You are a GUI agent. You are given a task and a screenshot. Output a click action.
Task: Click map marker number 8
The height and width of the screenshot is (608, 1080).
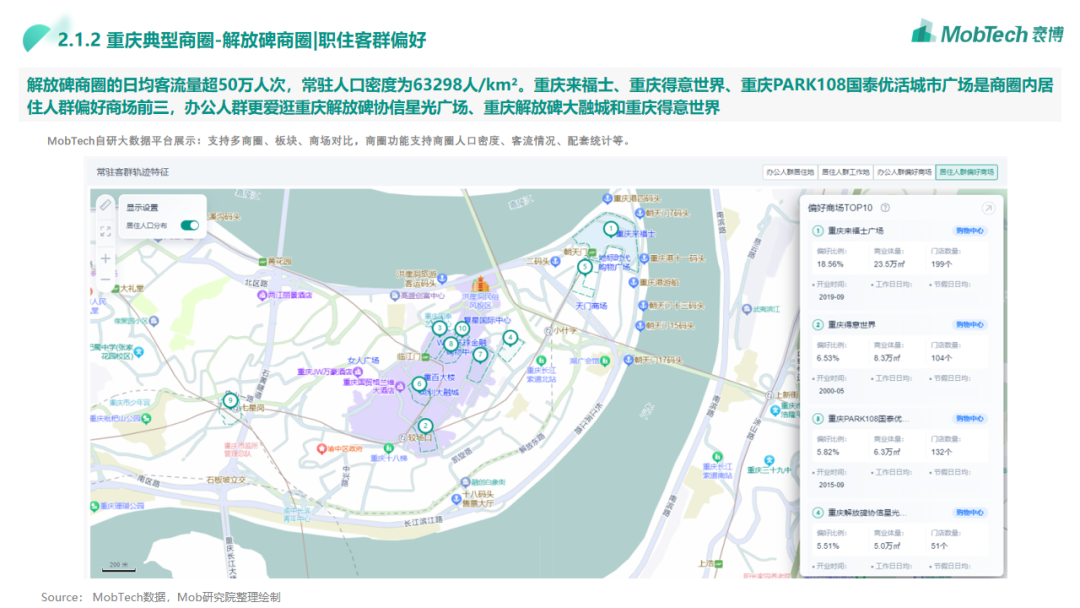pyautogui.click(x=450, y=343)
